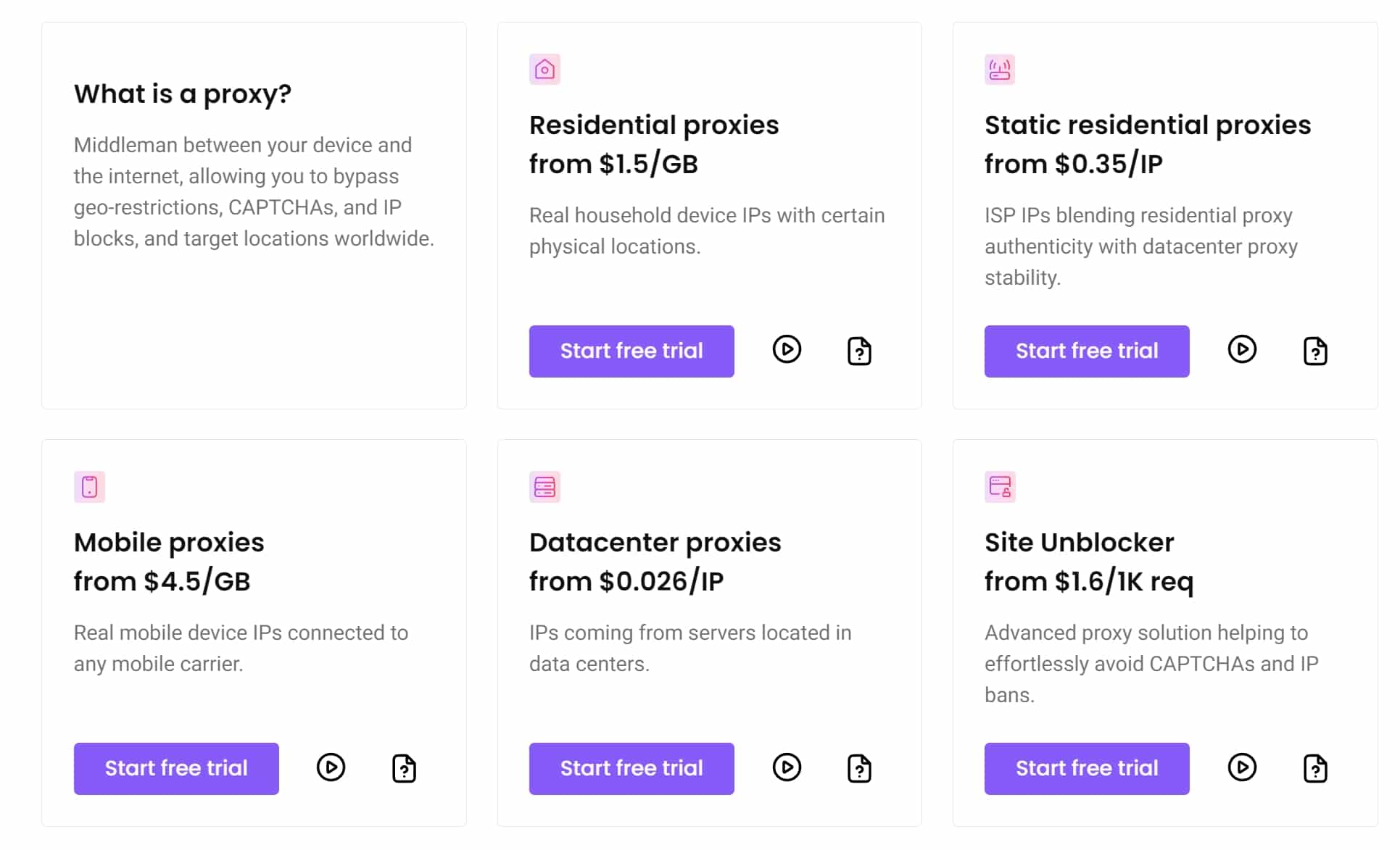Start free trial for Static residential proxies
Screen dimensions: 1400x850
click(1087, 351)
